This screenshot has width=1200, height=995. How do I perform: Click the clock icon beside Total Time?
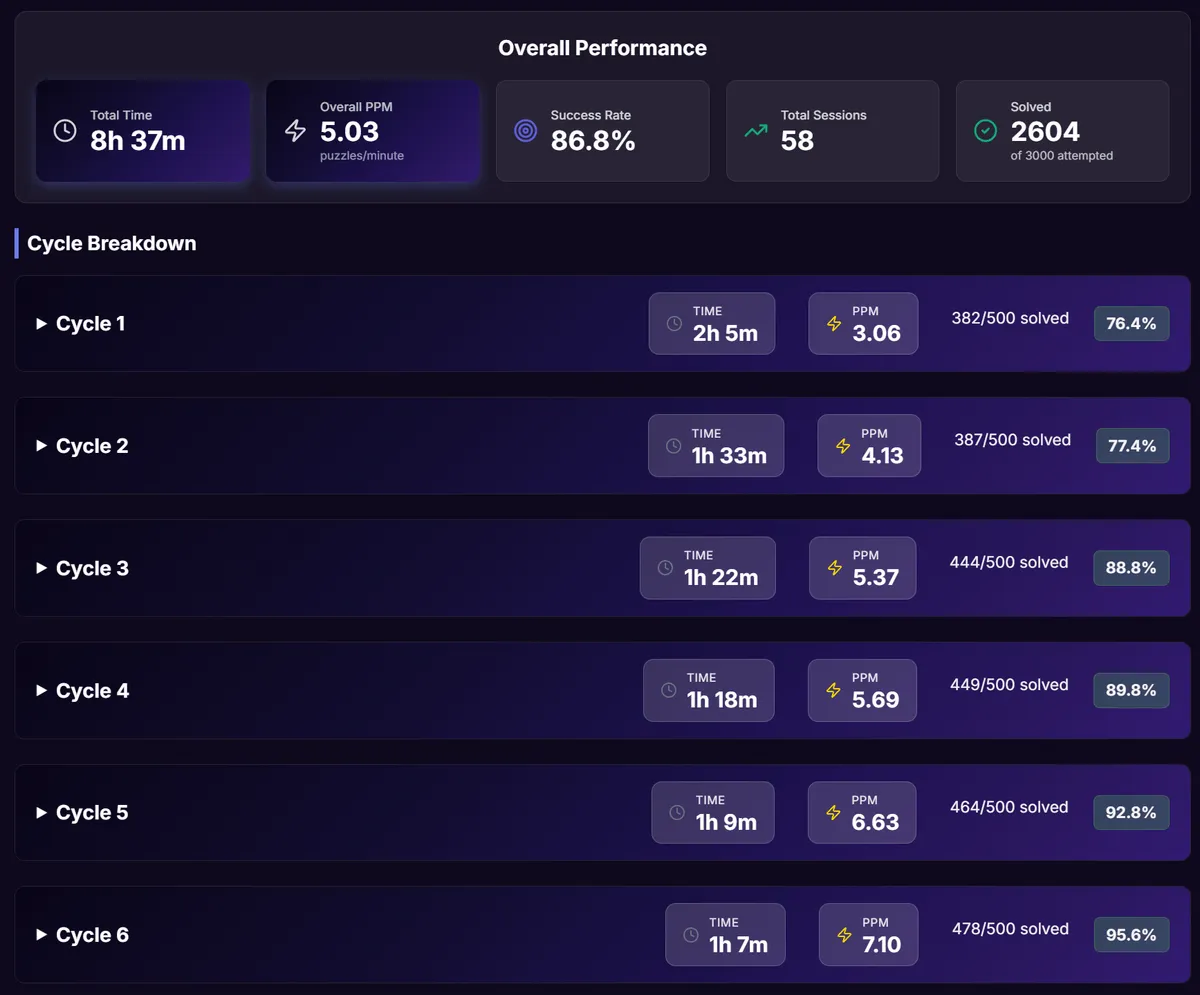point(65,131)
